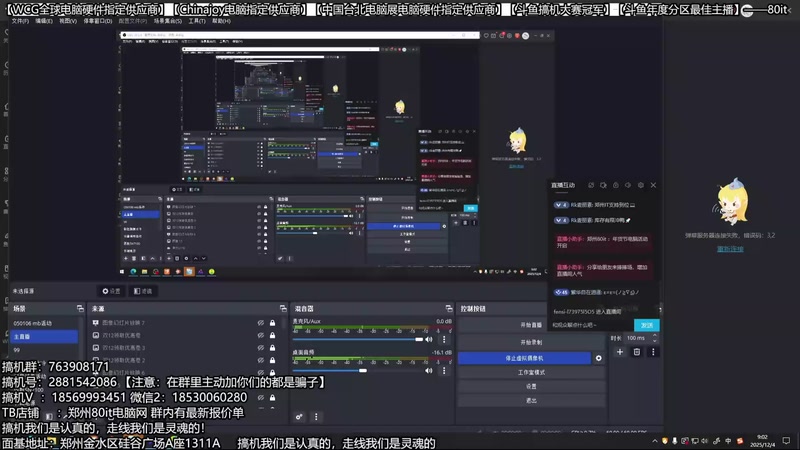Open the 场景集合(S) menu

[168, 21]
